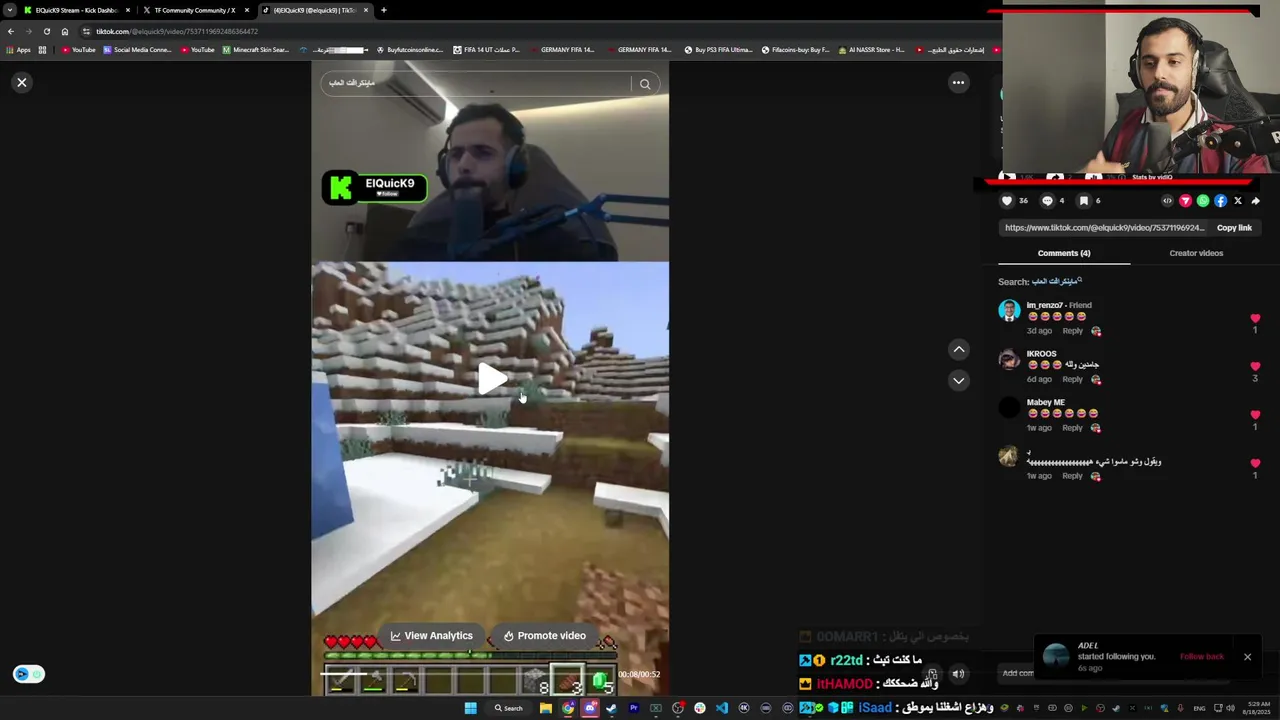This screenshot has width=1280, height=720.
Task: Open the Al NASSR Store bookmark
Action: [x=872, y=50]
